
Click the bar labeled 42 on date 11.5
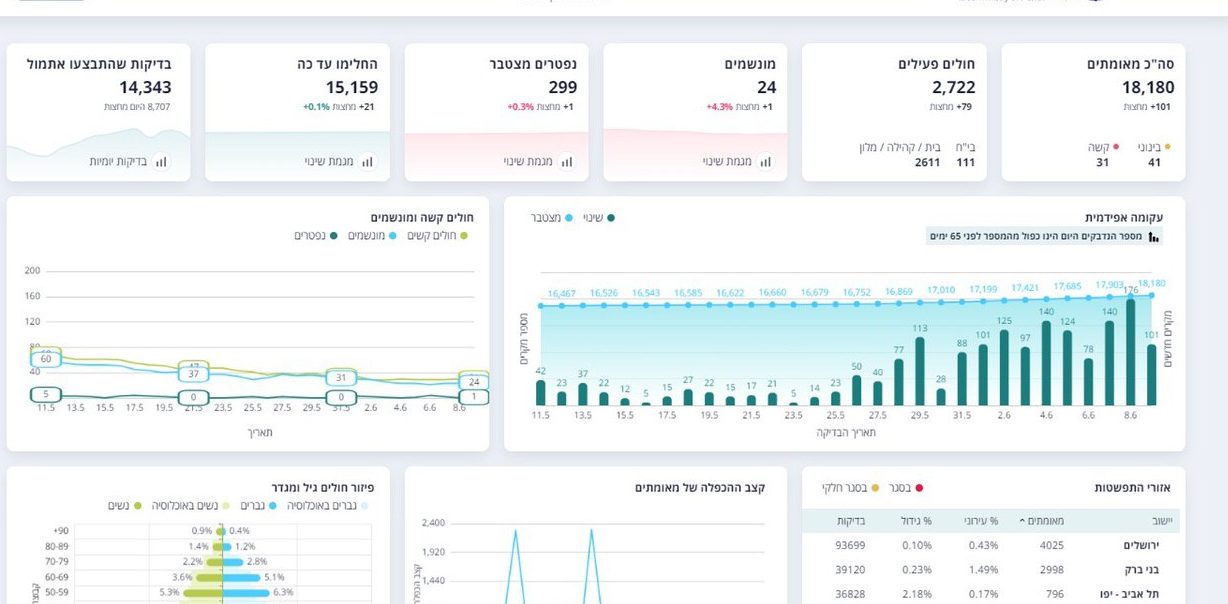point(541,392)
